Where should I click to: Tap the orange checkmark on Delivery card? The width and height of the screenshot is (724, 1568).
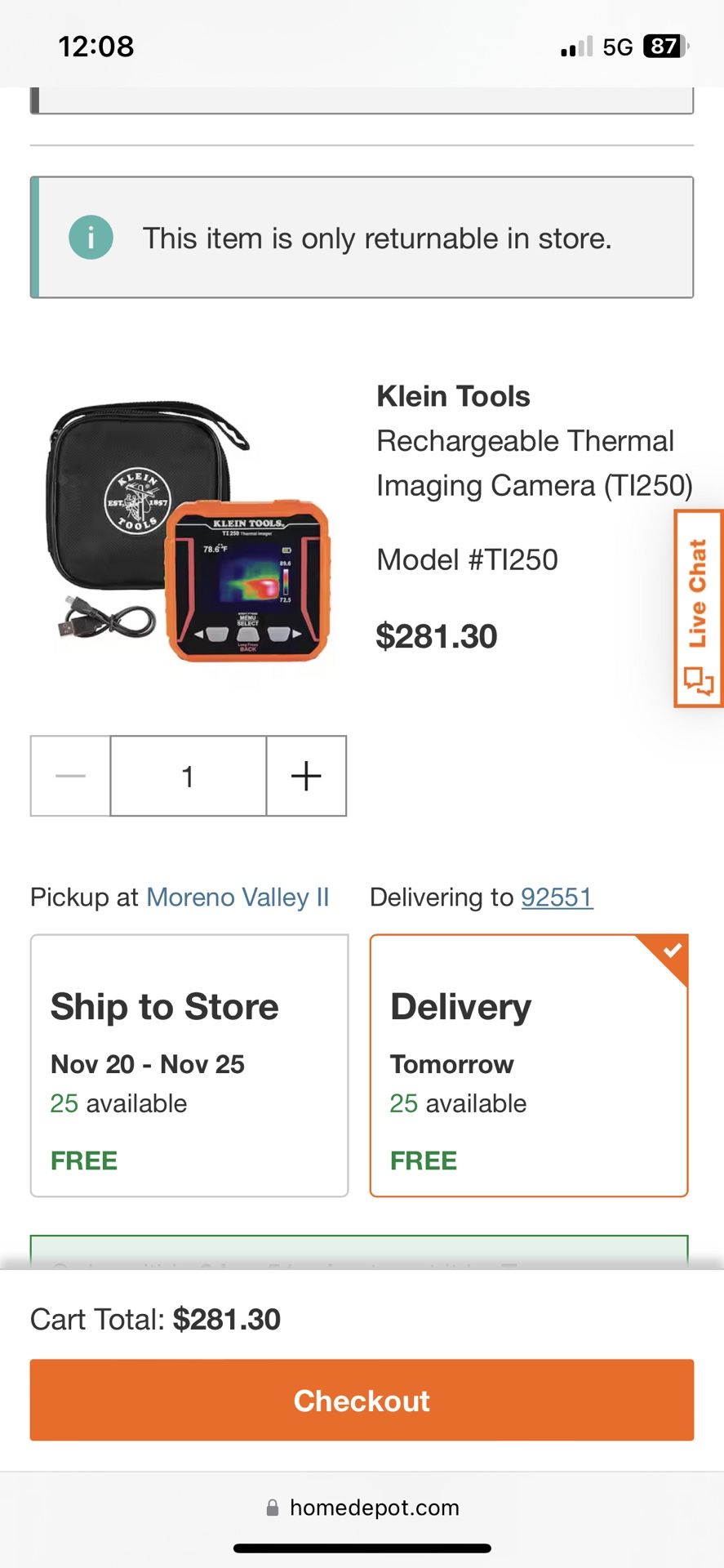[x=672, y=951]
